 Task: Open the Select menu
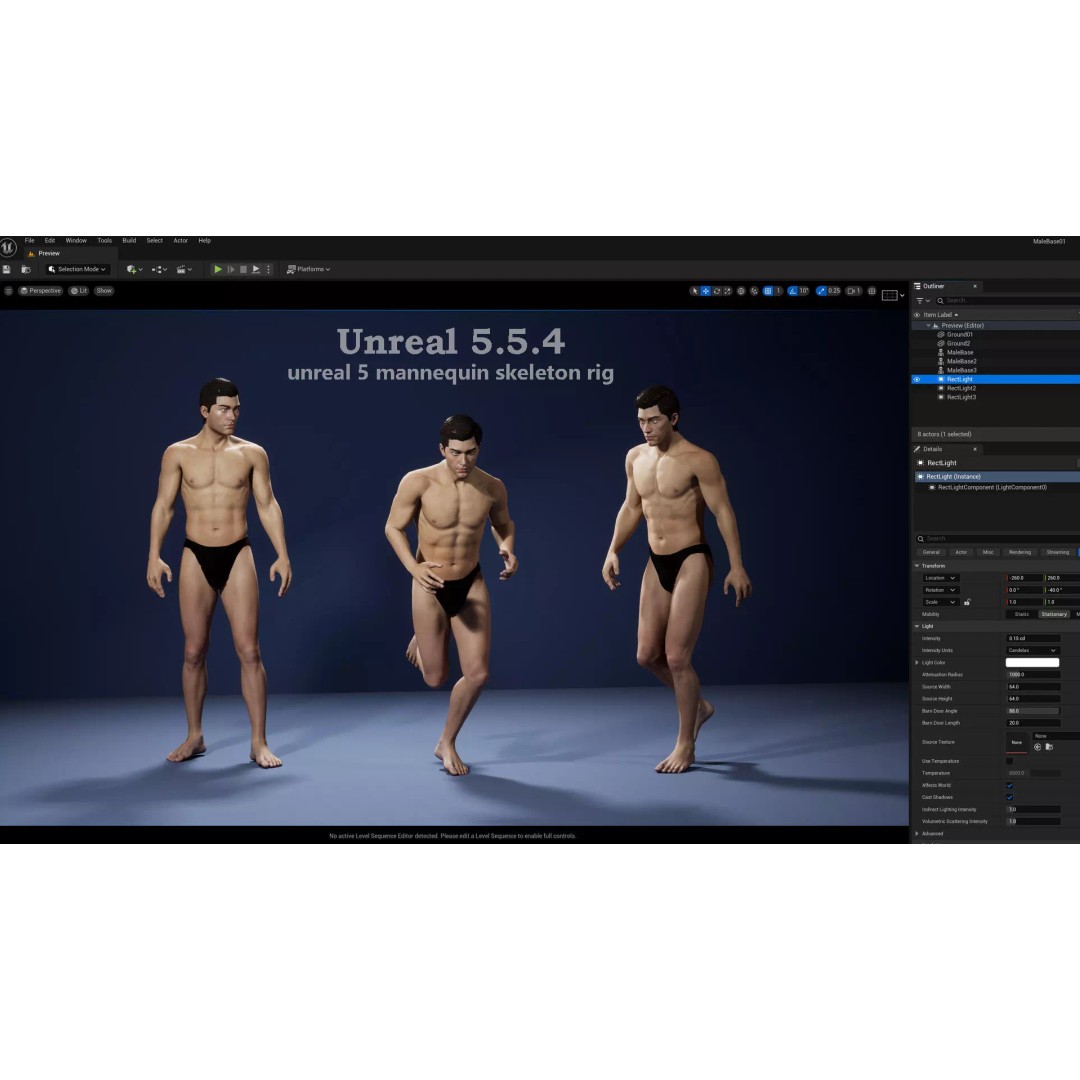click(154, 241)
